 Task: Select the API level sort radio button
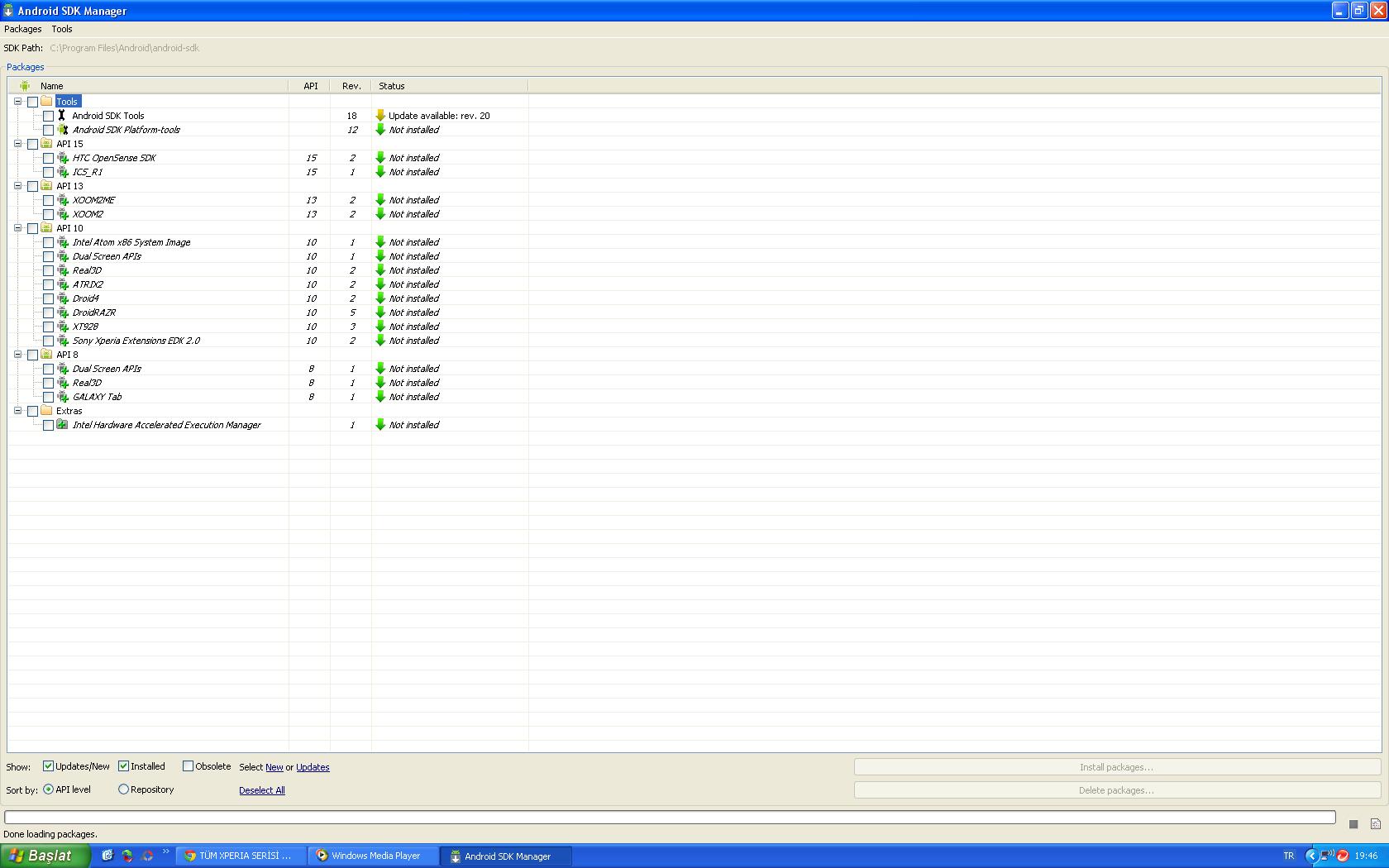[48, 789]
